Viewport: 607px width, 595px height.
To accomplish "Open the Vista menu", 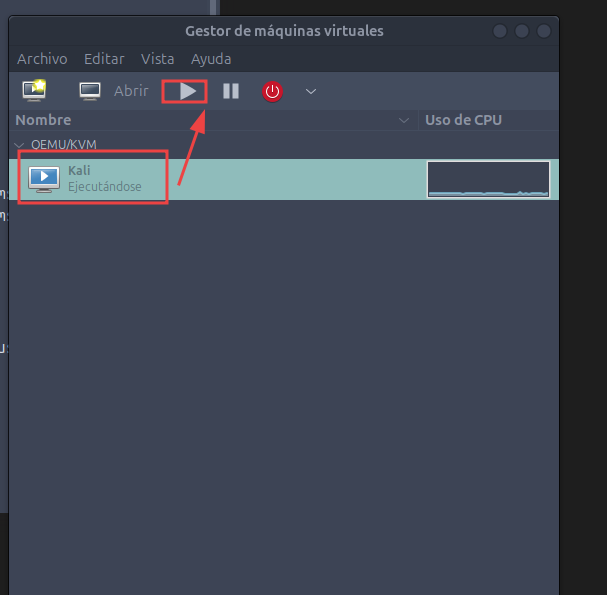I will coord(157,59).
